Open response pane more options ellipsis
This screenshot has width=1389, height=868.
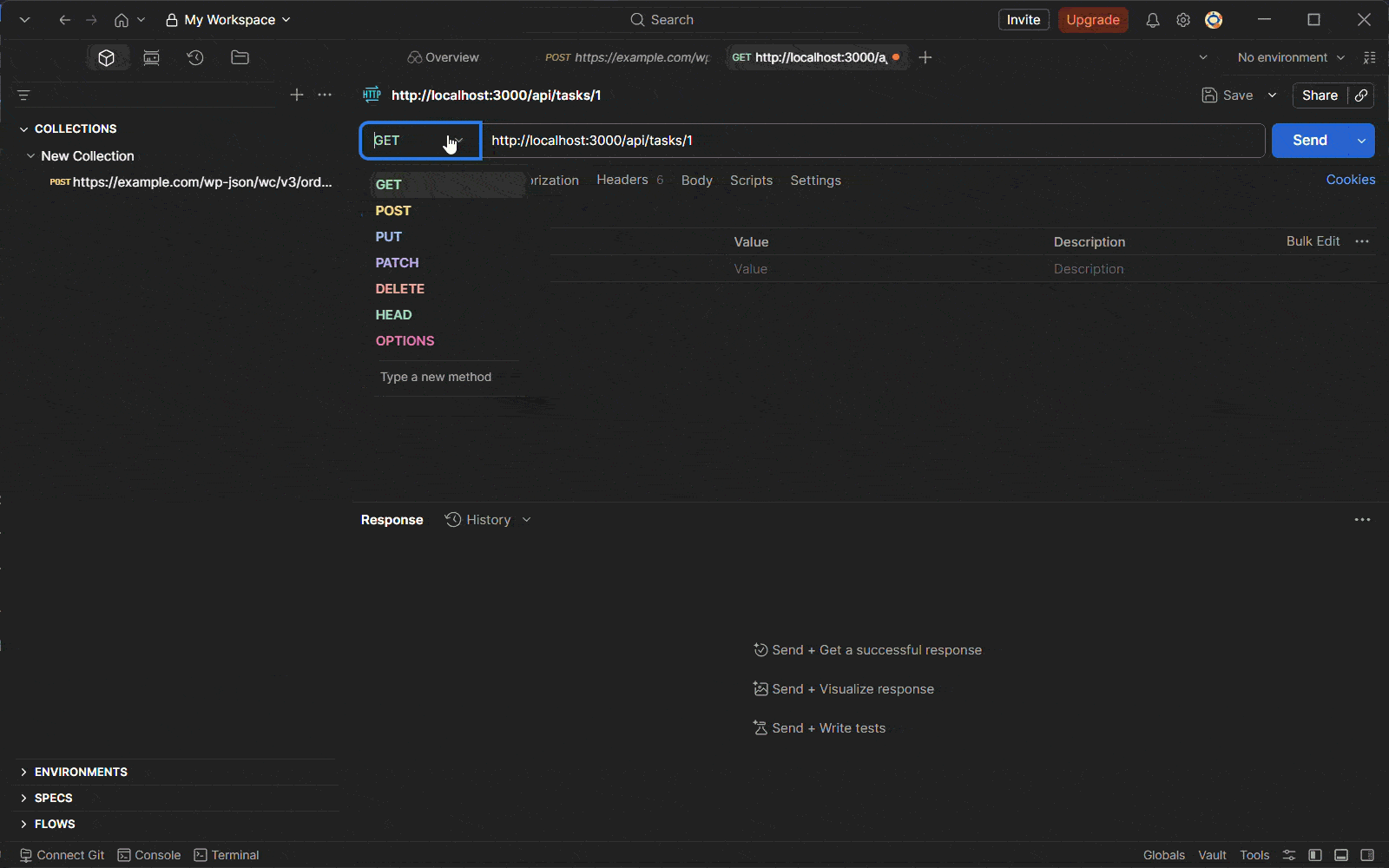1362,520
